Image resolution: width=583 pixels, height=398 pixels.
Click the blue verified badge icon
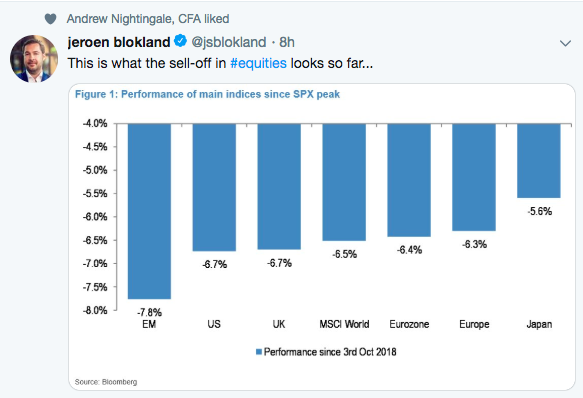[181, 41]
